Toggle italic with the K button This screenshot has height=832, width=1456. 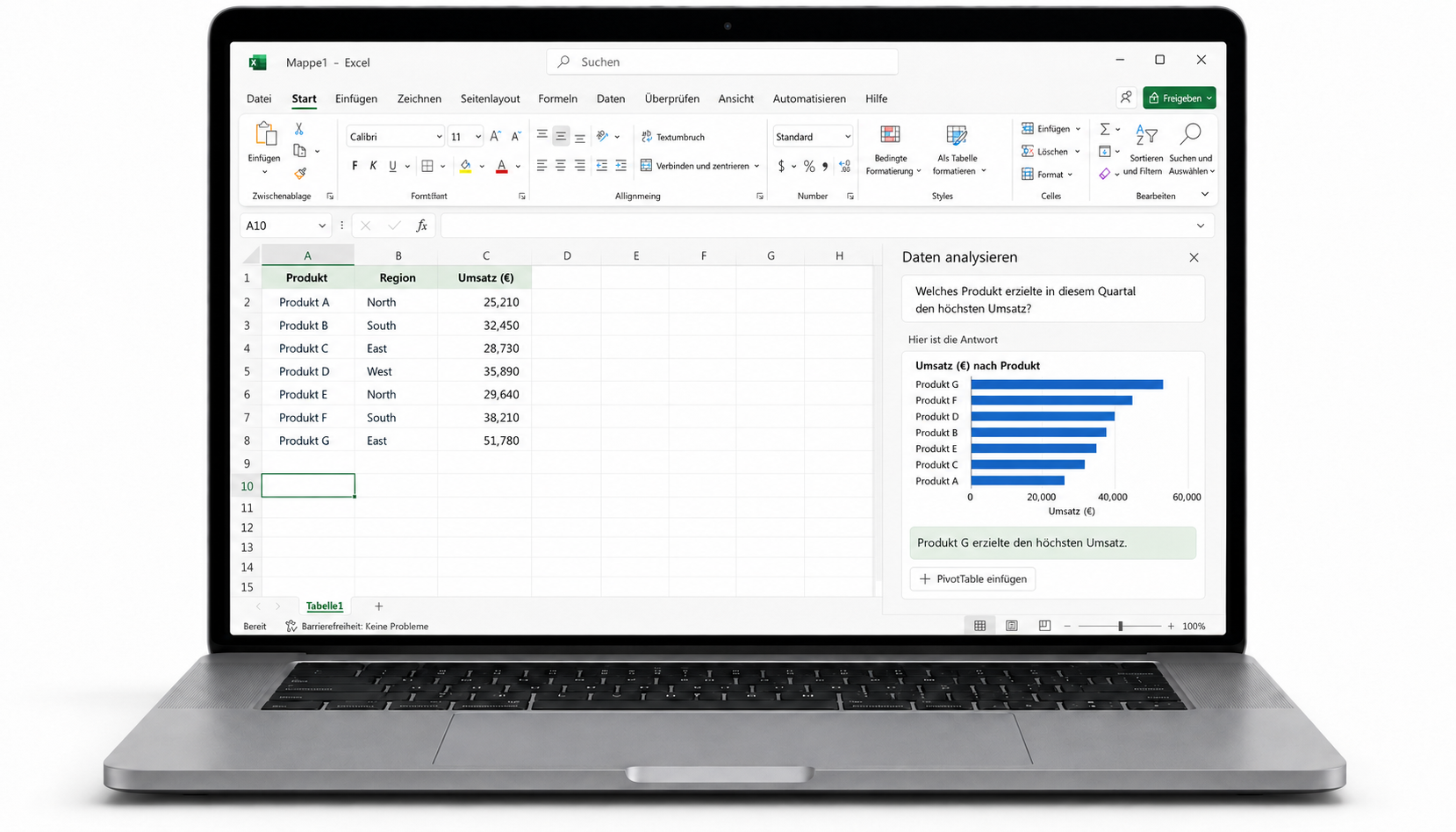(373, 166)
